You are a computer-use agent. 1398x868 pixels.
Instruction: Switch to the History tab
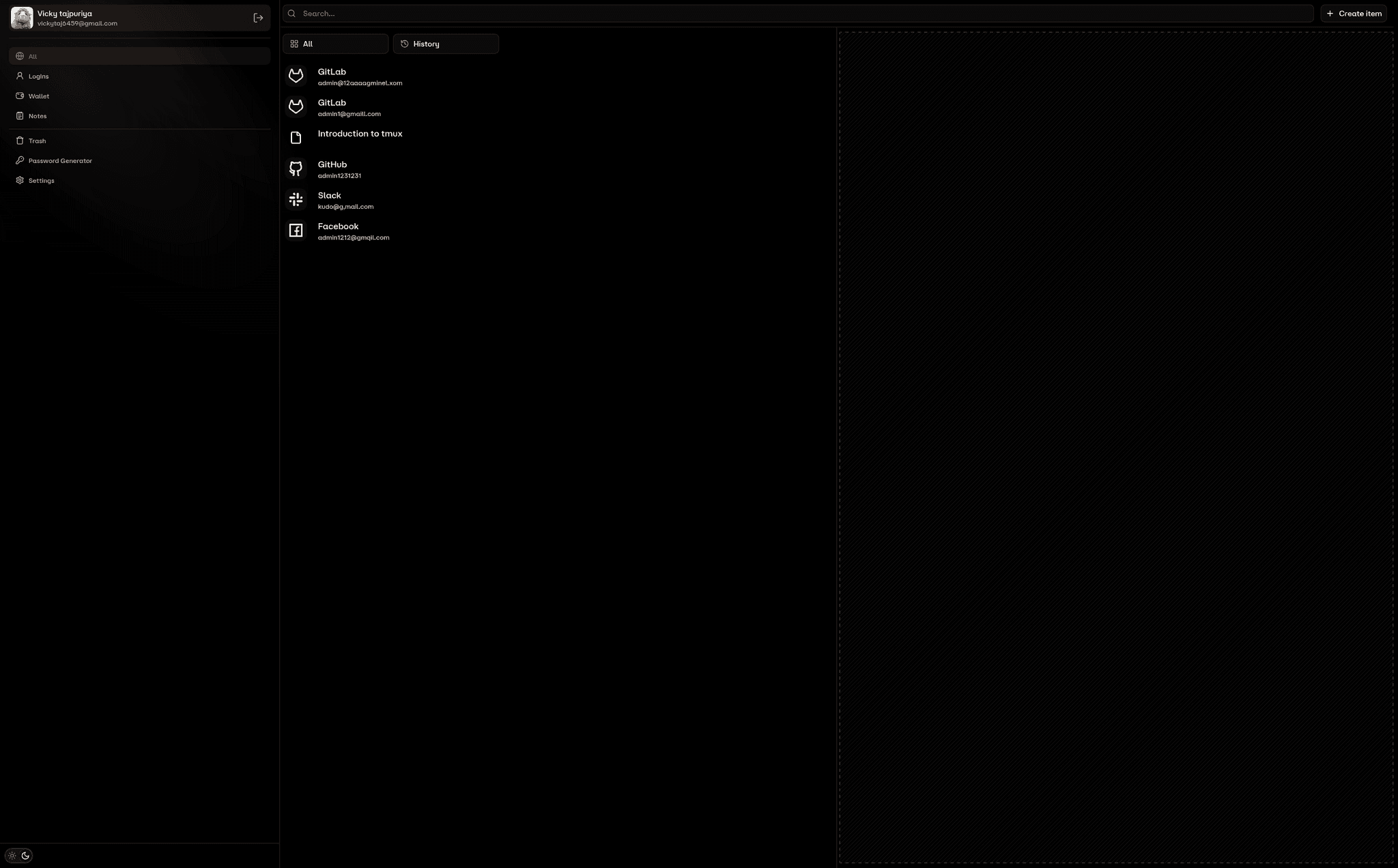(445, 44)
